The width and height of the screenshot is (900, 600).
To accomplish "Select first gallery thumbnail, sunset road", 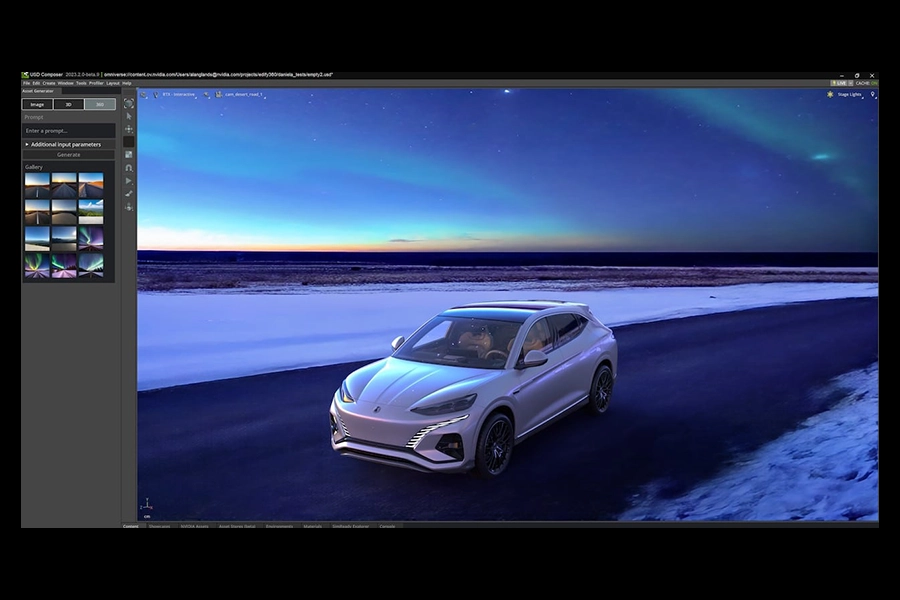I will pos(37,185).
